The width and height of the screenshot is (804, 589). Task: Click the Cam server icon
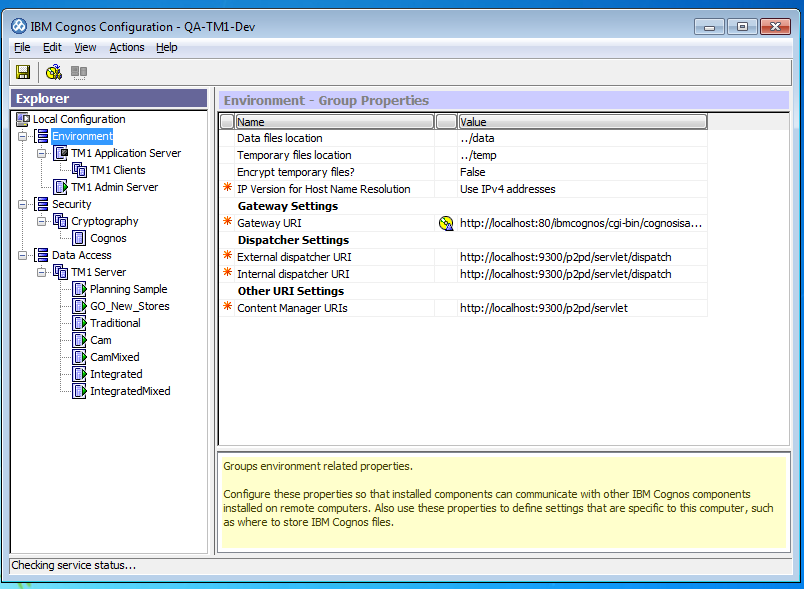coord(79,340)
